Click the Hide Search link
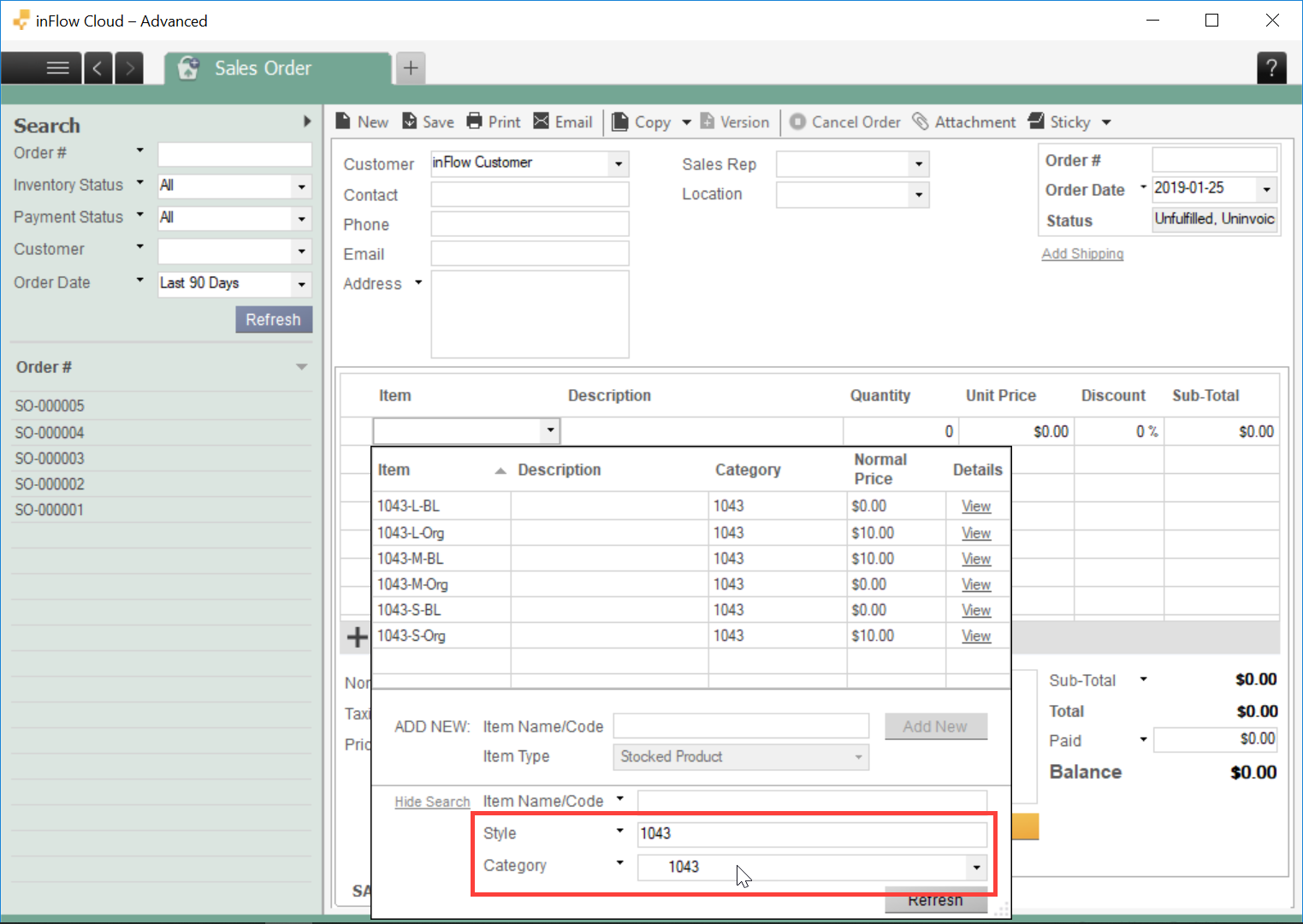 coord(432,802)
